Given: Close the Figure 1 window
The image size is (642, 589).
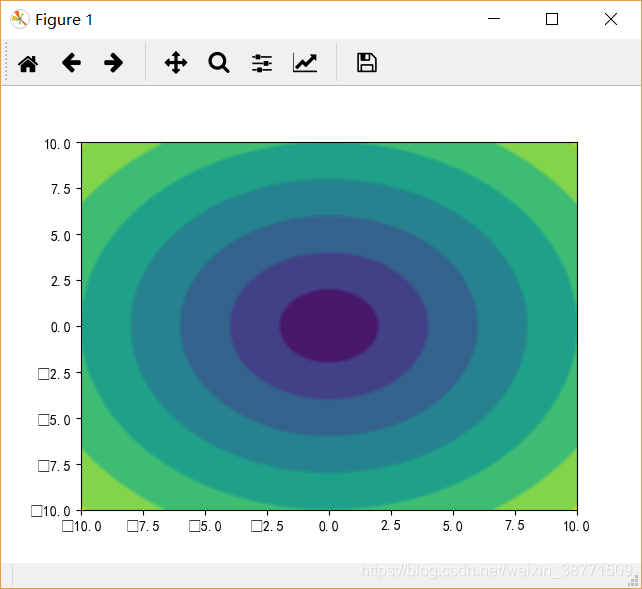Looking at the screenshot, I should tap(611, 19).
